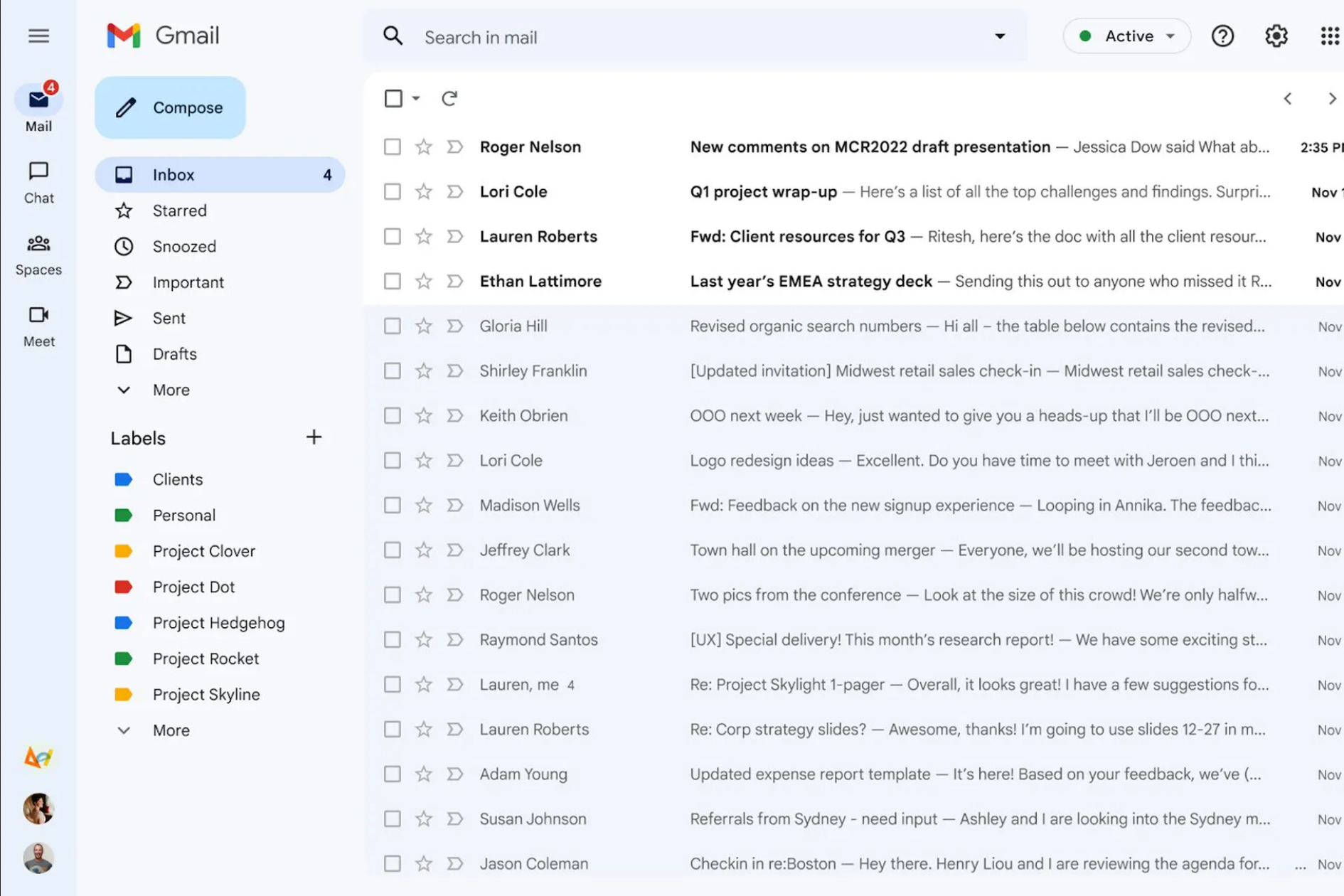Refresh the inbox
1344x896 pixels.
[449, 98]
